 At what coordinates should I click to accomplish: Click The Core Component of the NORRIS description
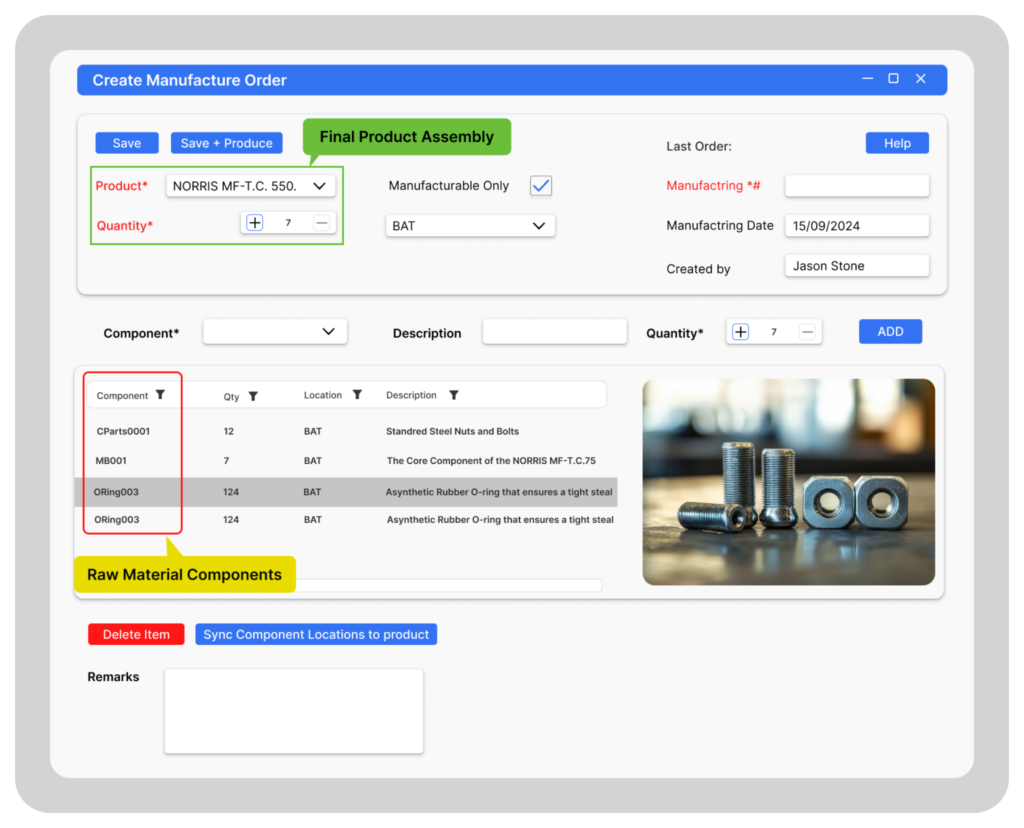(491, 460)
